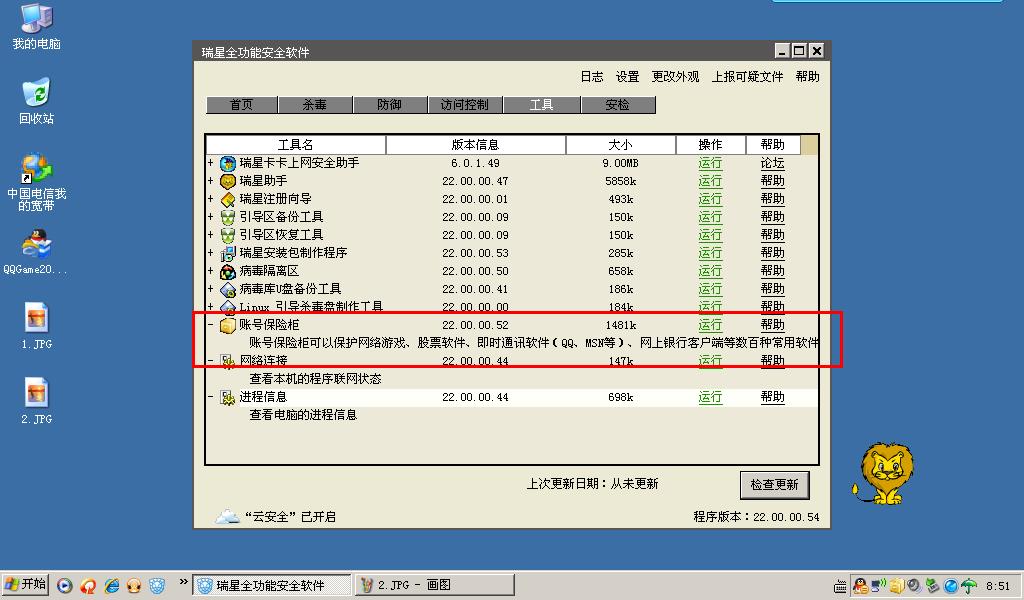
Task: Expand the 引导区恢复工具 row
Action: coord(210,234)
